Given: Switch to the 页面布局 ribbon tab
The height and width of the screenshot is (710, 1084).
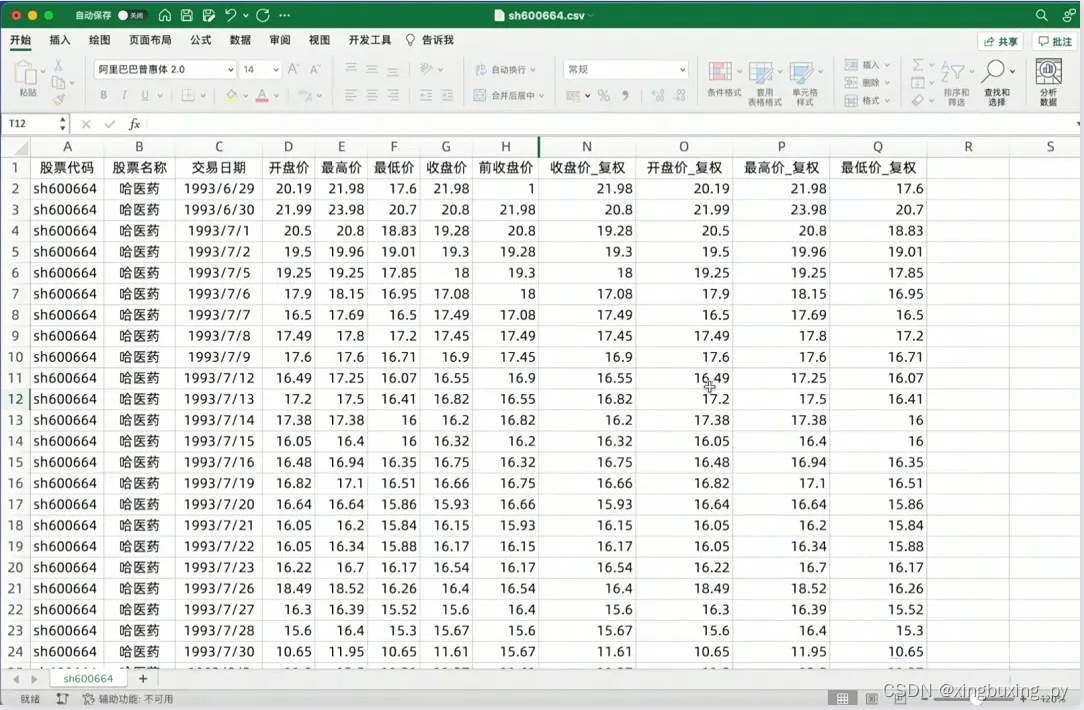Looking at the screenshot, I should click(150, 40).
